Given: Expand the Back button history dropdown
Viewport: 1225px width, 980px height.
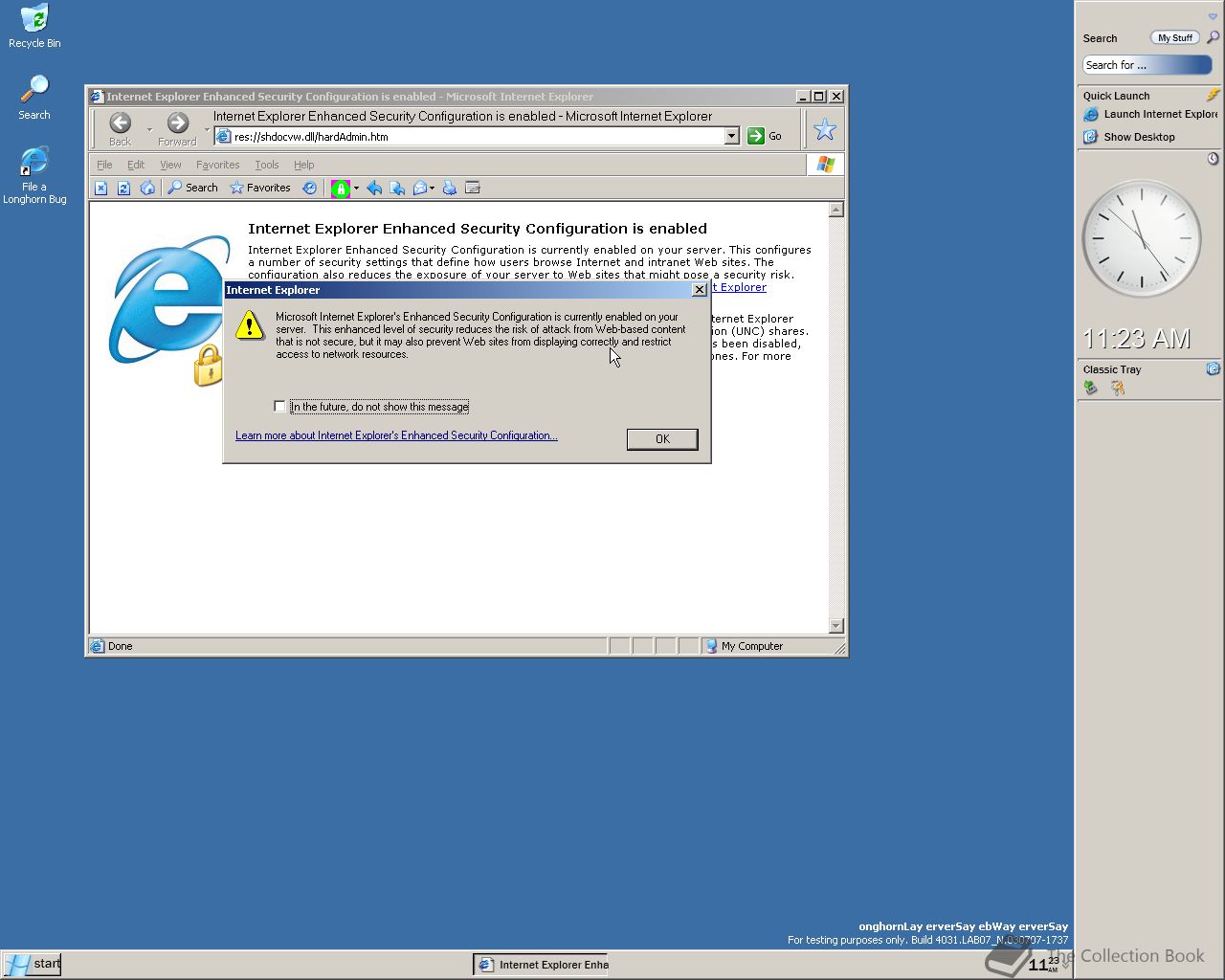Looking at the screenshot, I should pos(149,129).
